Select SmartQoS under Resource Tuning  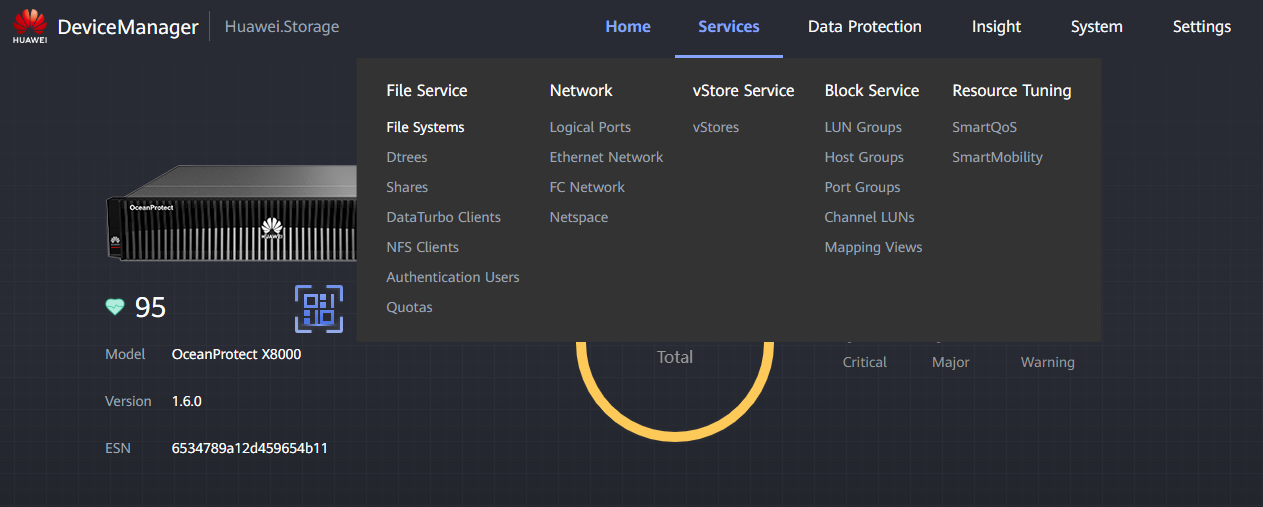click(985, 127)
